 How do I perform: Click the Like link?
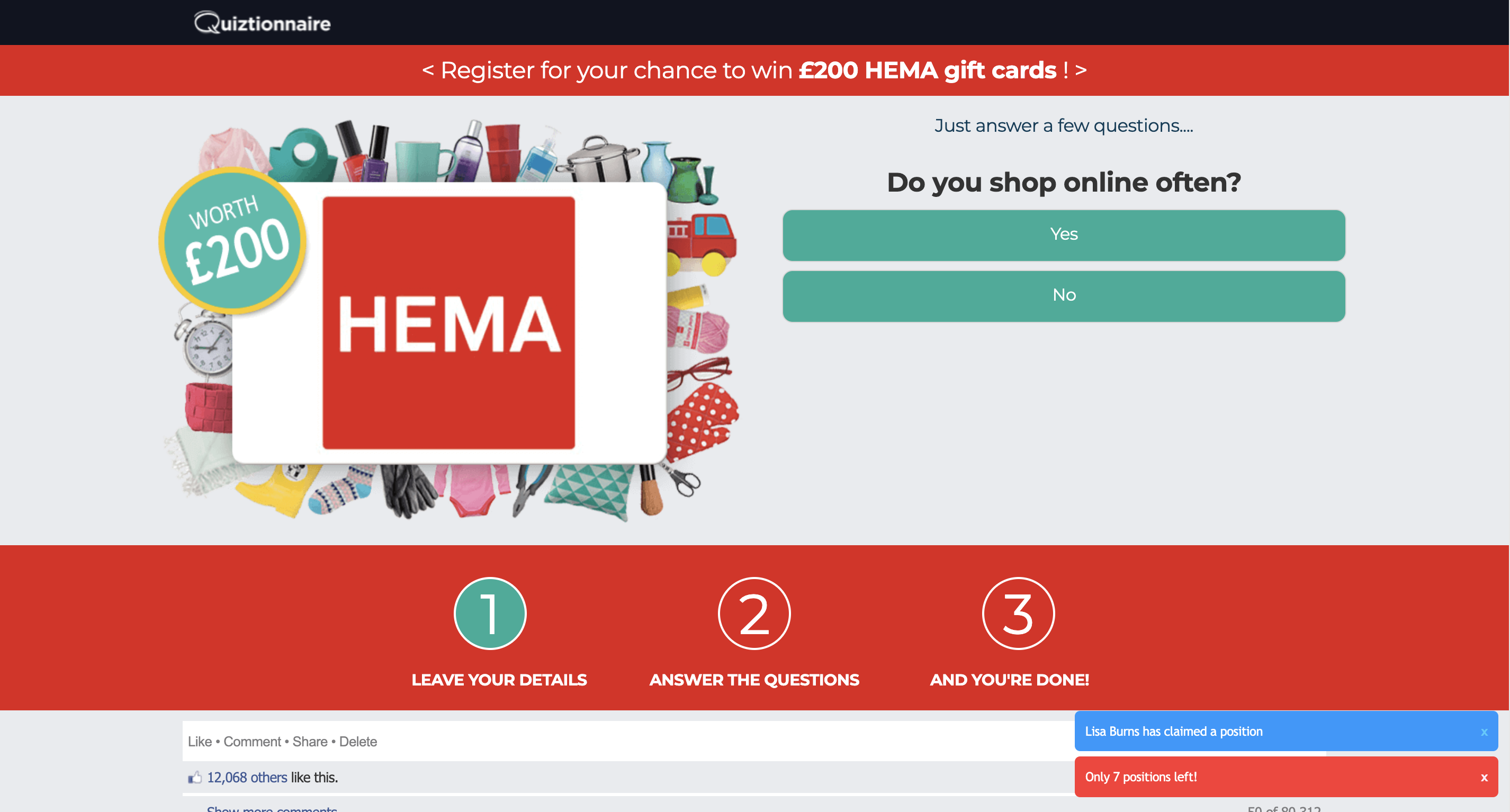(199, 742)
